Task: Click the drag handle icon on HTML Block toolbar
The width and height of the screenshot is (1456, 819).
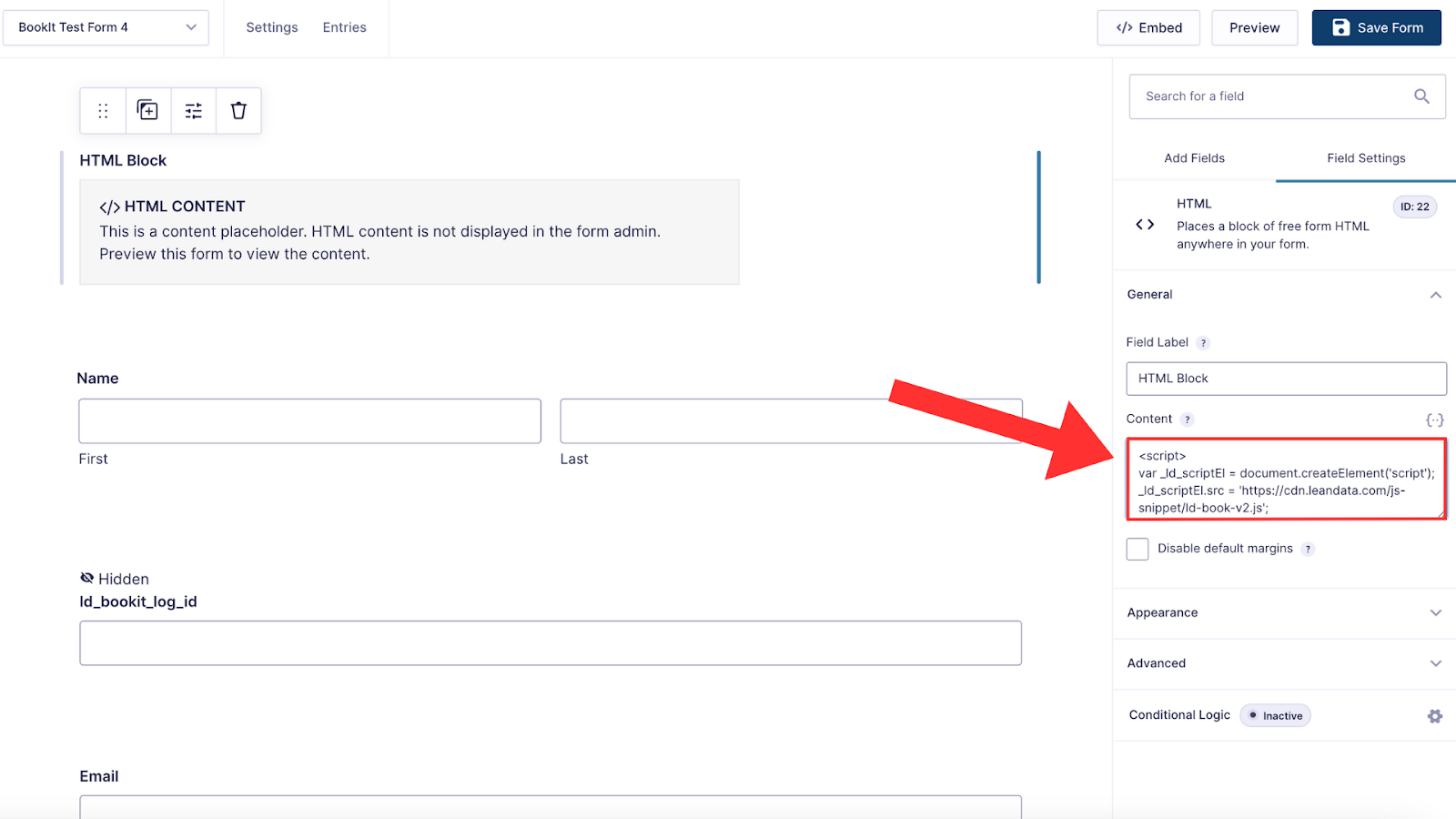Action: tap(103, 111)
